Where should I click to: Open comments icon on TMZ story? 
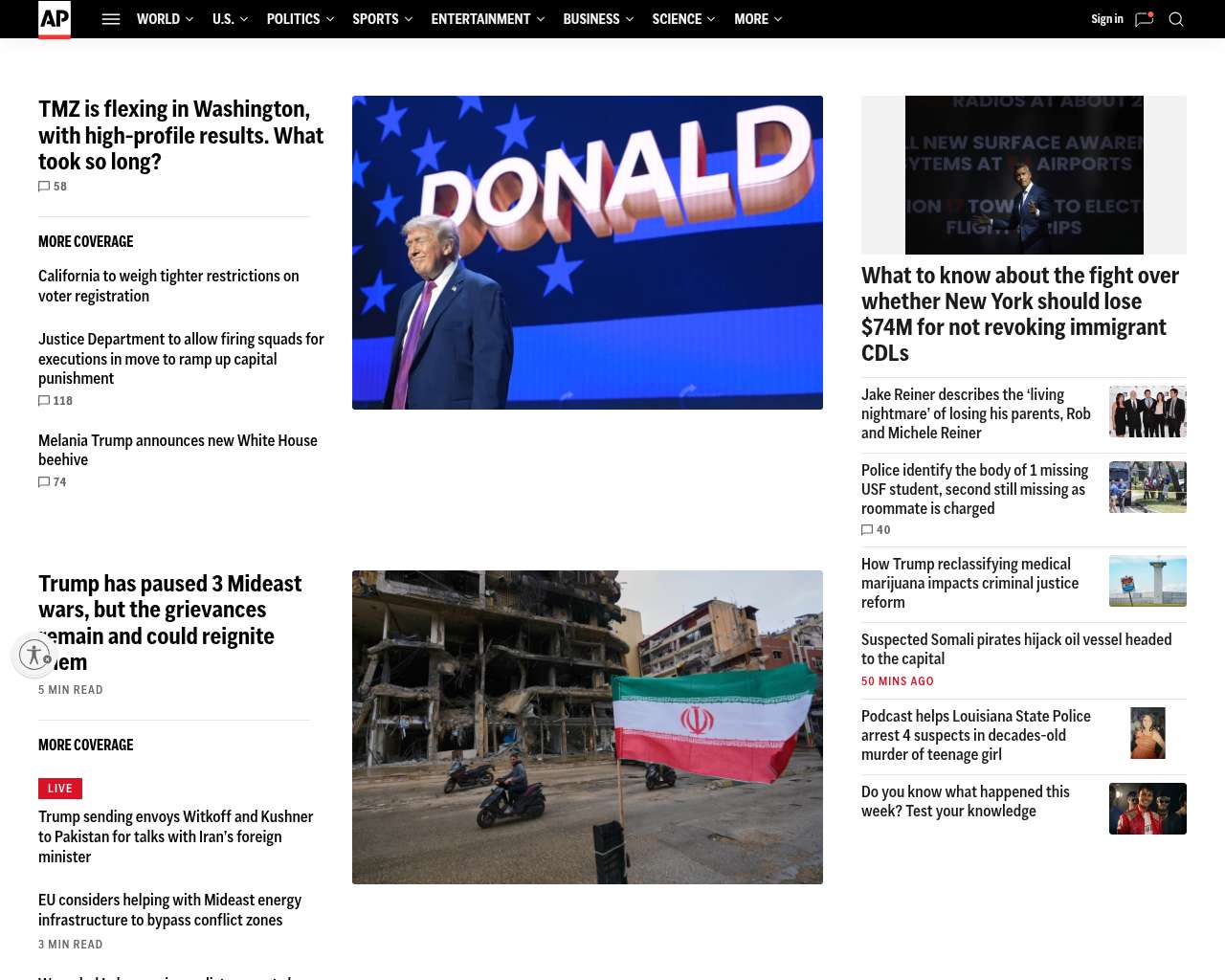(x=44, y=187)
